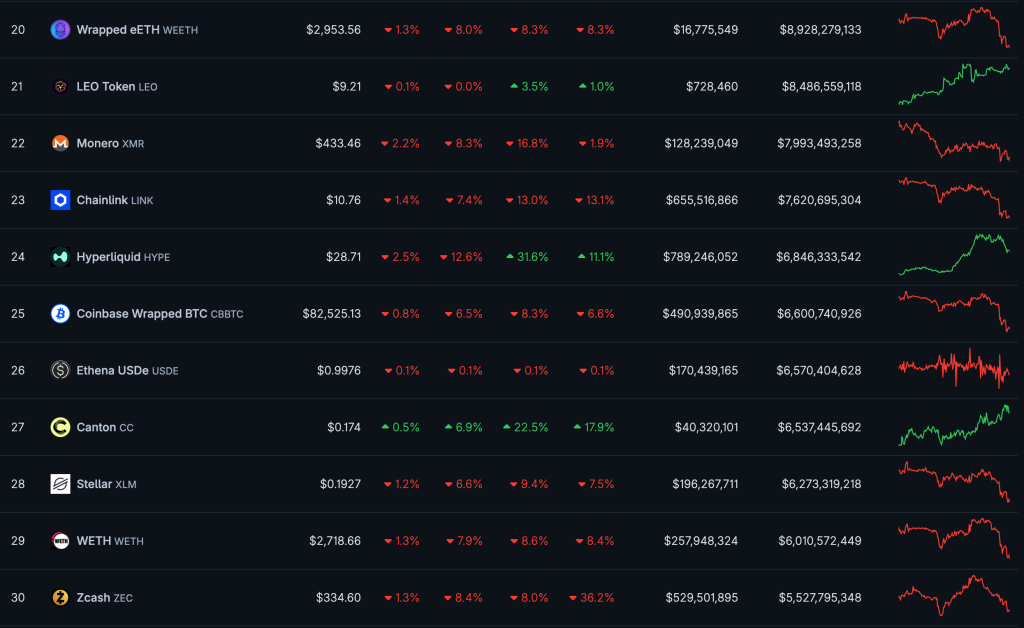Click the Zcash logo icon
The width and height of the screenshot is (1024, 628).
point(60,598)
